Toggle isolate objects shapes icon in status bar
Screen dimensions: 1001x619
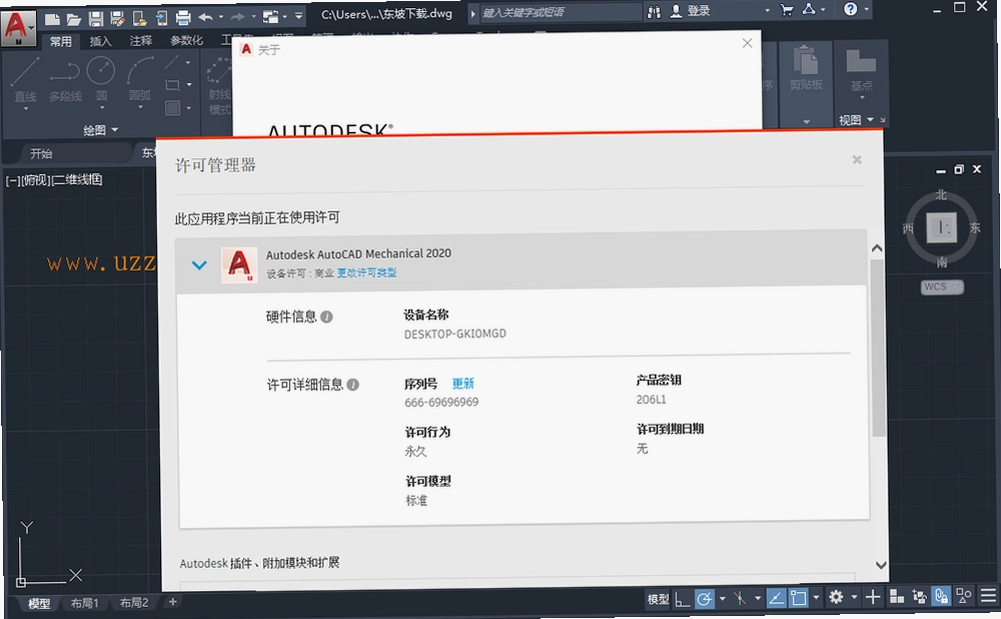[964, 596]
